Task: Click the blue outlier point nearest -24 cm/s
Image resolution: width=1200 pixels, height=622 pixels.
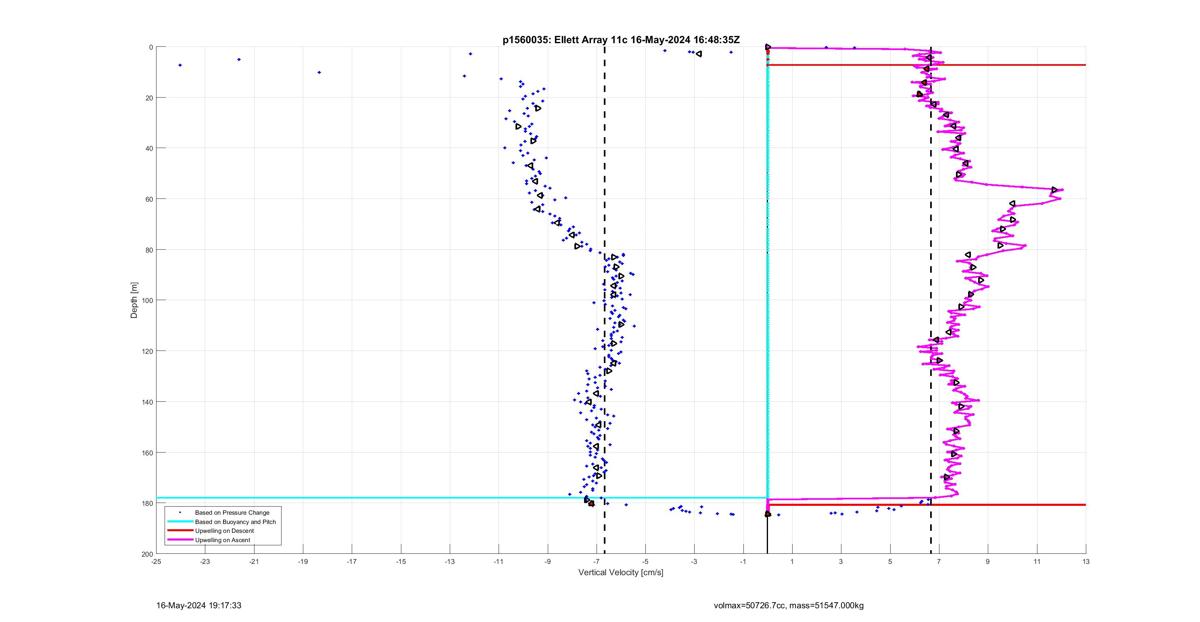Action: click(x=180, y=65)
